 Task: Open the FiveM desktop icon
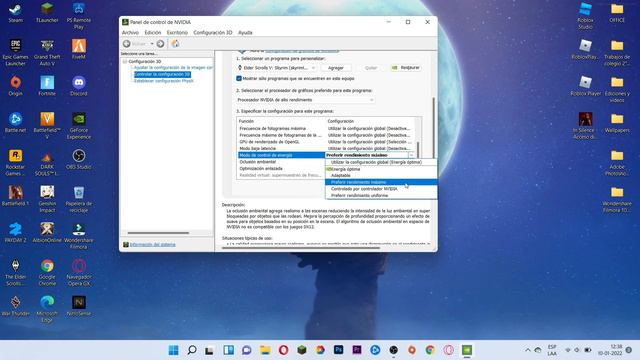click(79, 49)
